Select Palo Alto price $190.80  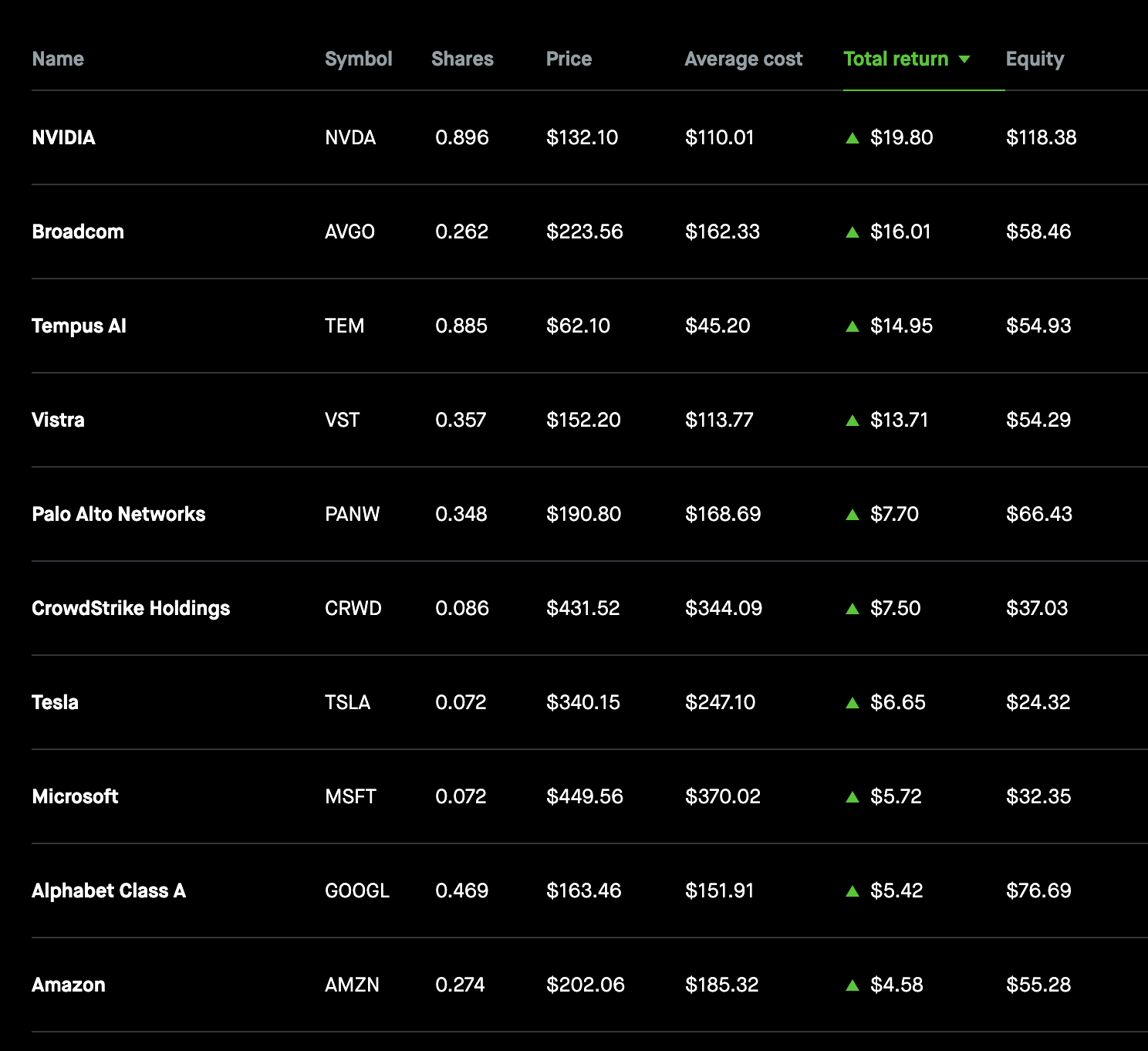pyautogui.click(x=584, y=514)
